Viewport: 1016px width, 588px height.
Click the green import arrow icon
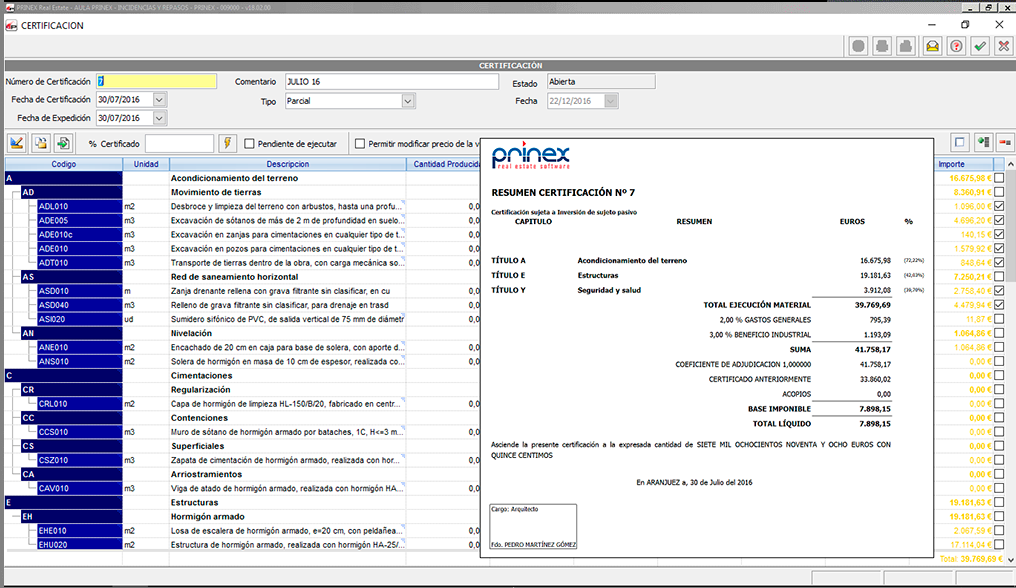point(62,142)
